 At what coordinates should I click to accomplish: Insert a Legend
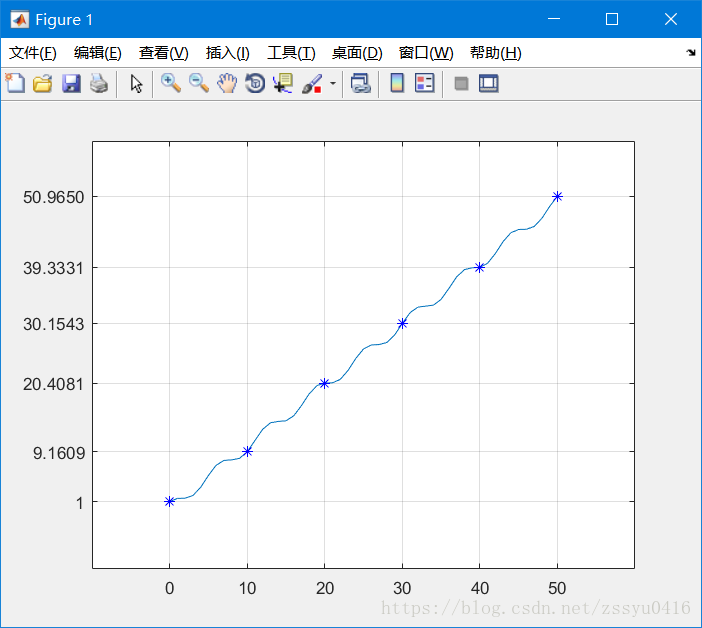point(424,83)
